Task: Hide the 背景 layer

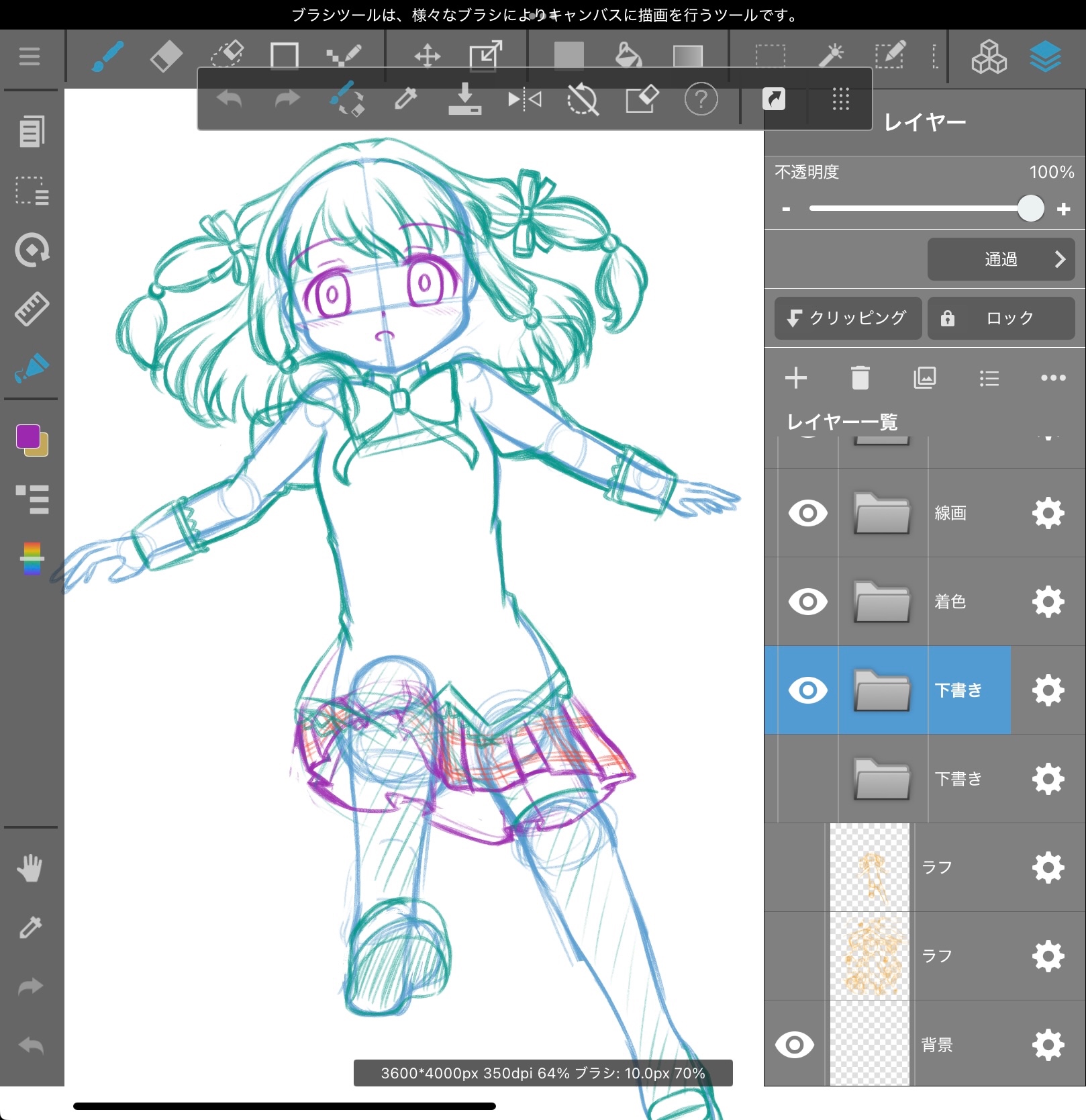Action: (794, 1045)
